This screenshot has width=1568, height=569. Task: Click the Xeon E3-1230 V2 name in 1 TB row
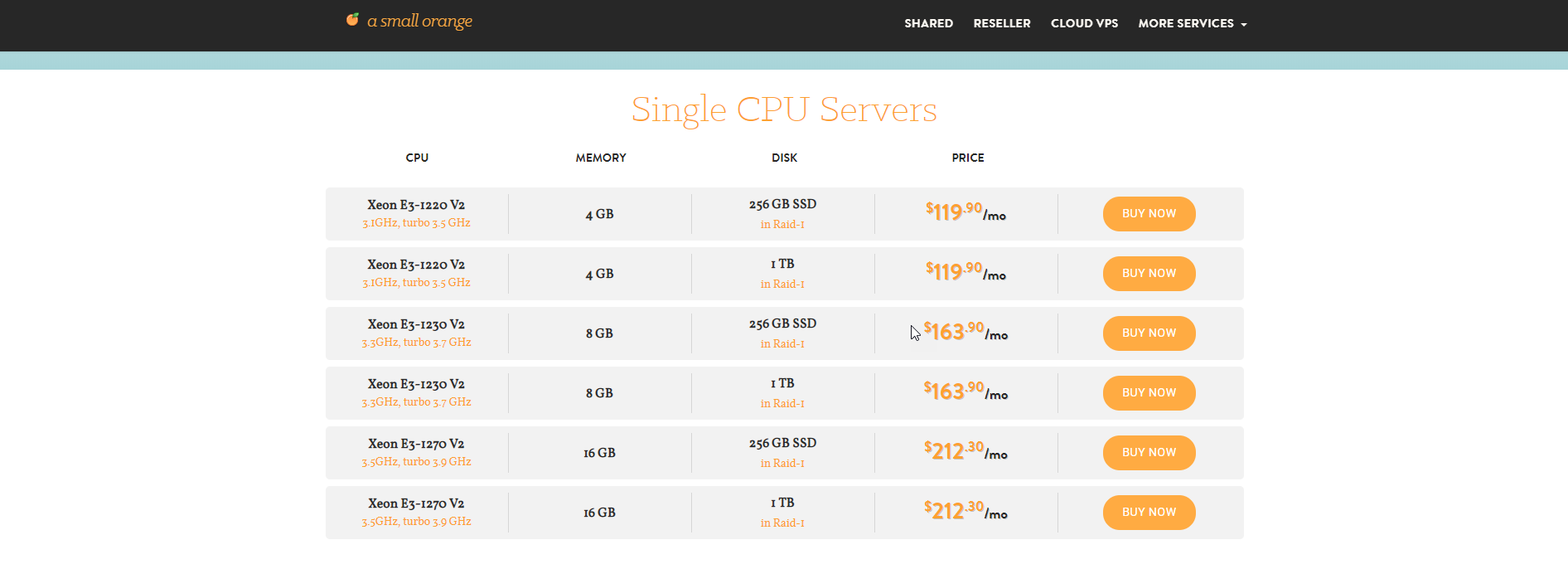pyautogui.click(x=416, y=384)
